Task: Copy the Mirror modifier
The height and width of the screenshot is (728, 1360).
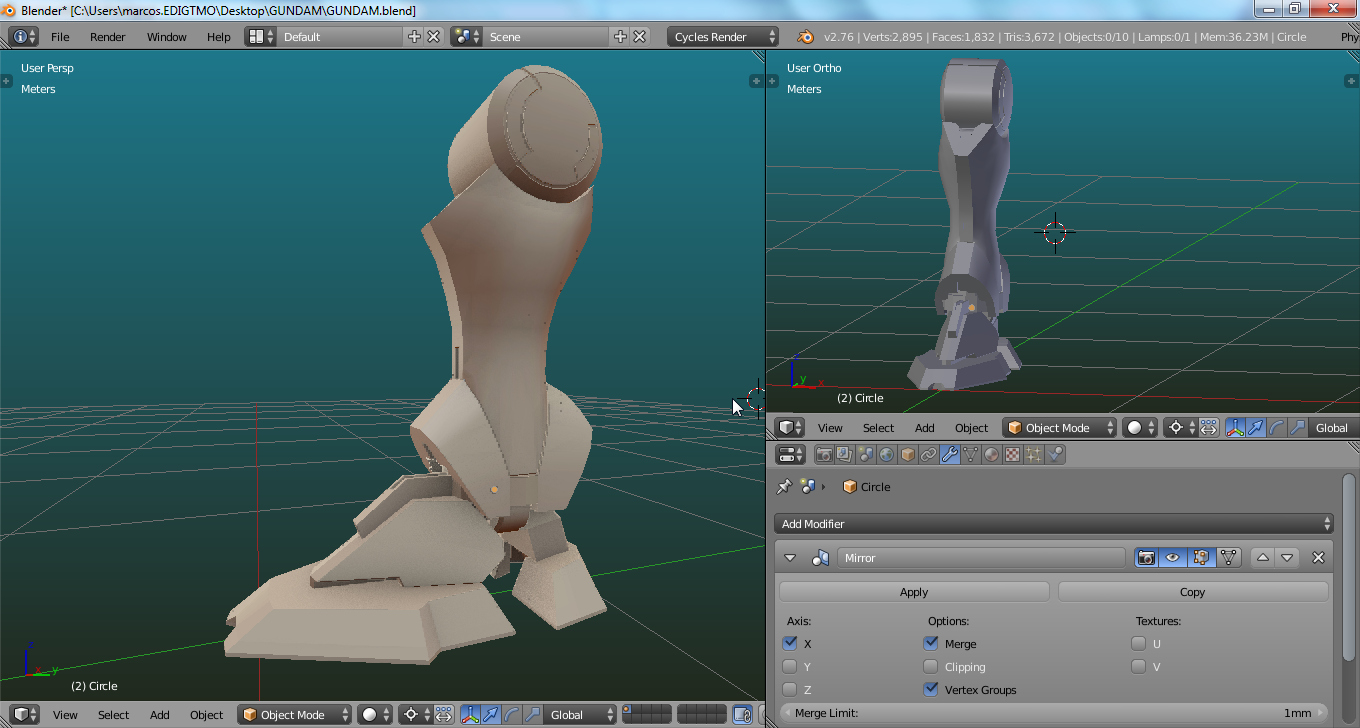Action: (1193, 592)
